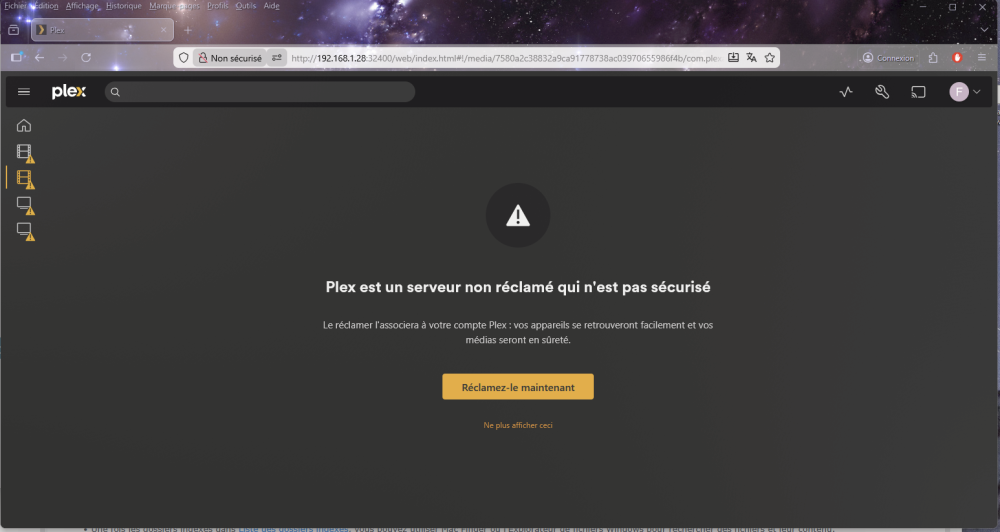Open the Marque-pages menu
This screenshot has height=532, width=1000.
(174, 6)
